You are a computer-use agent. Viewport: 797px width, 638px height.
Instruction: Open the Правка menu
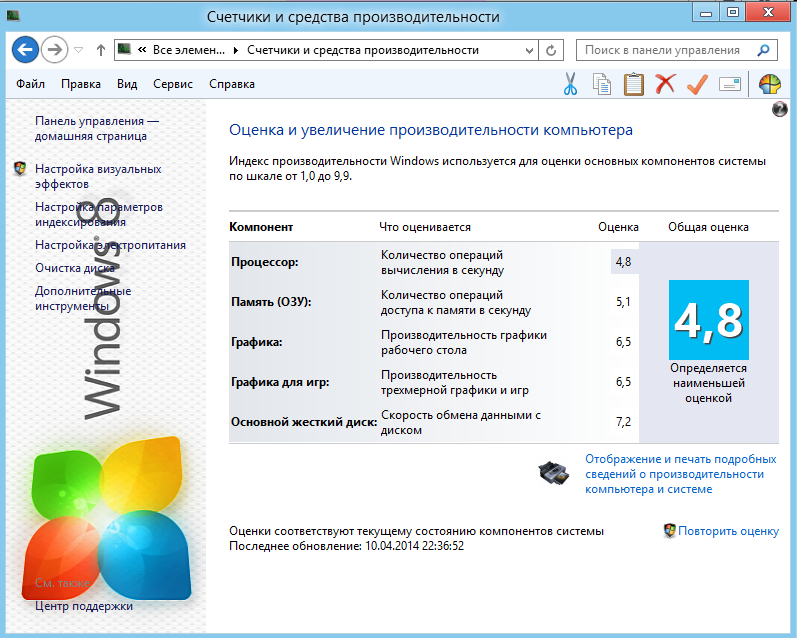click(81, 84)
